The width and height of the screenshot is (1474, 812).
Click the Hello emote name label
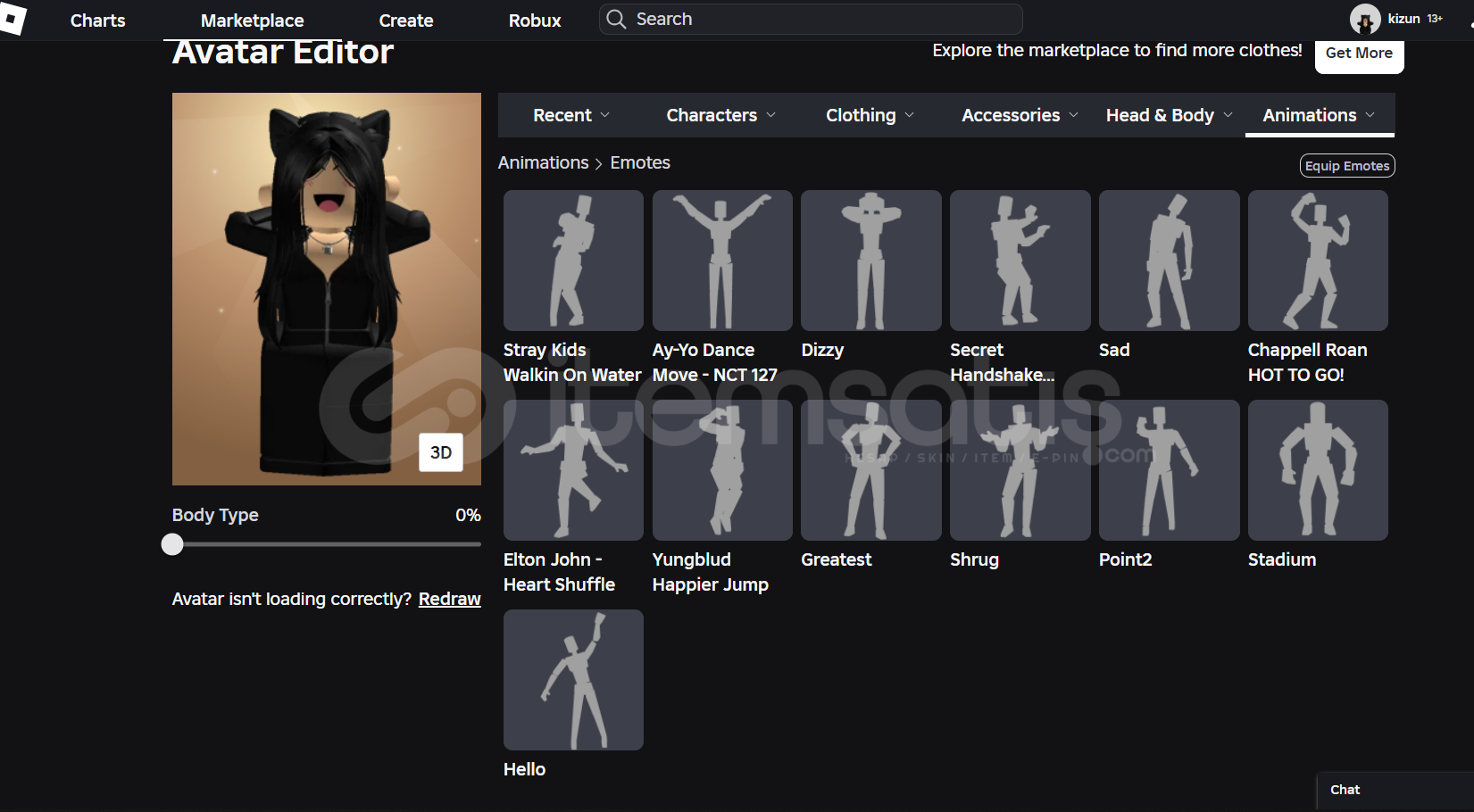[x=524, y=769]
